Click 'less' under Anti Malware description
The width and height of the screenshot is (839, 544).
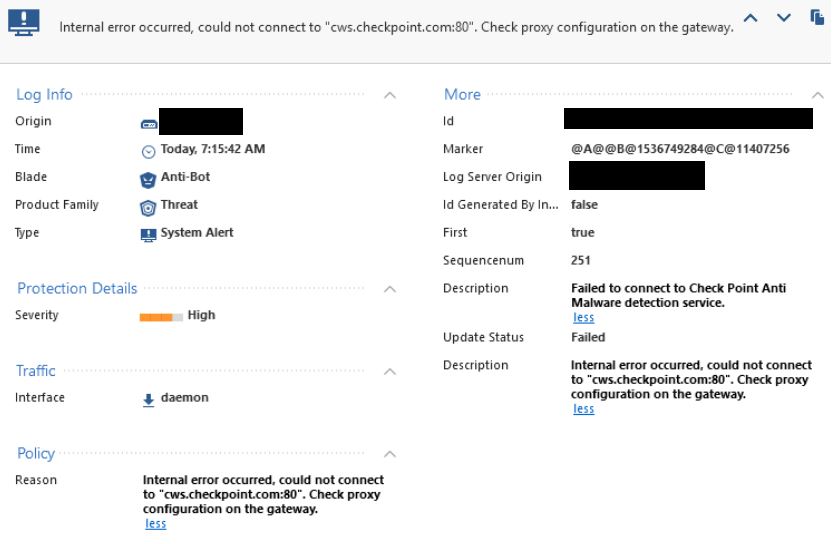pyautogui.click(x=583, y=317)
